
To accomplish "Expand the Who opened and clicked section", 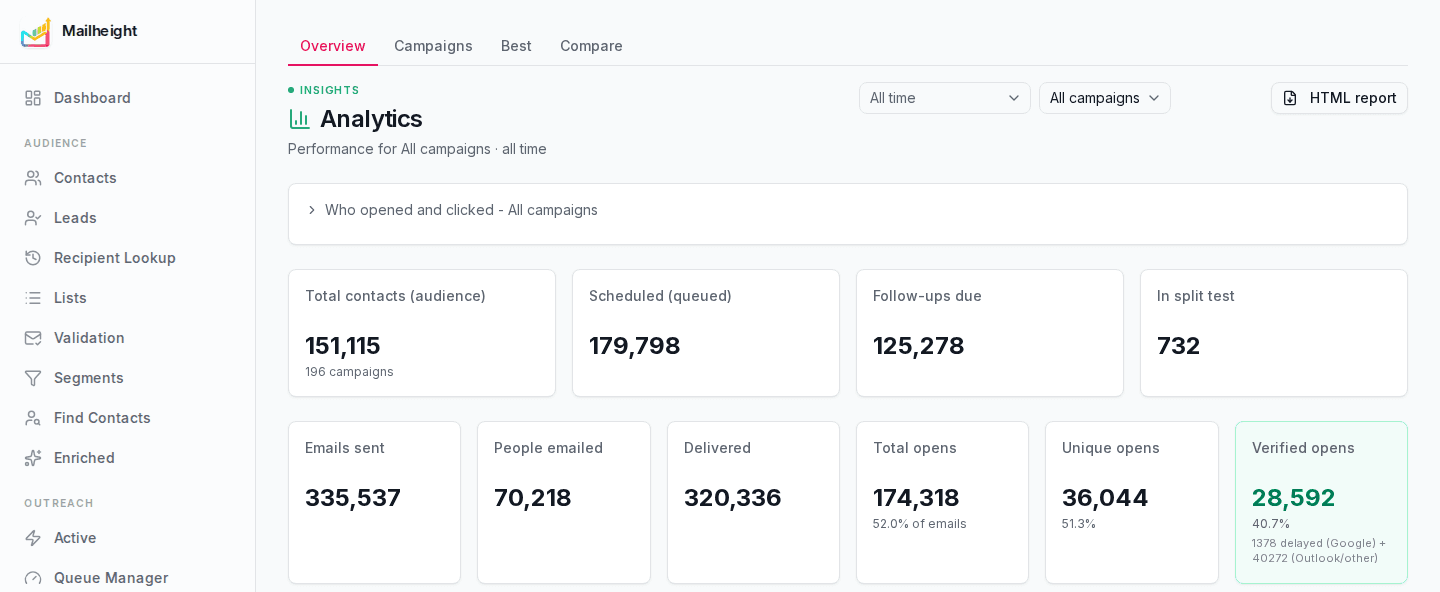I will pyautogui.click(x=848, y=210).
